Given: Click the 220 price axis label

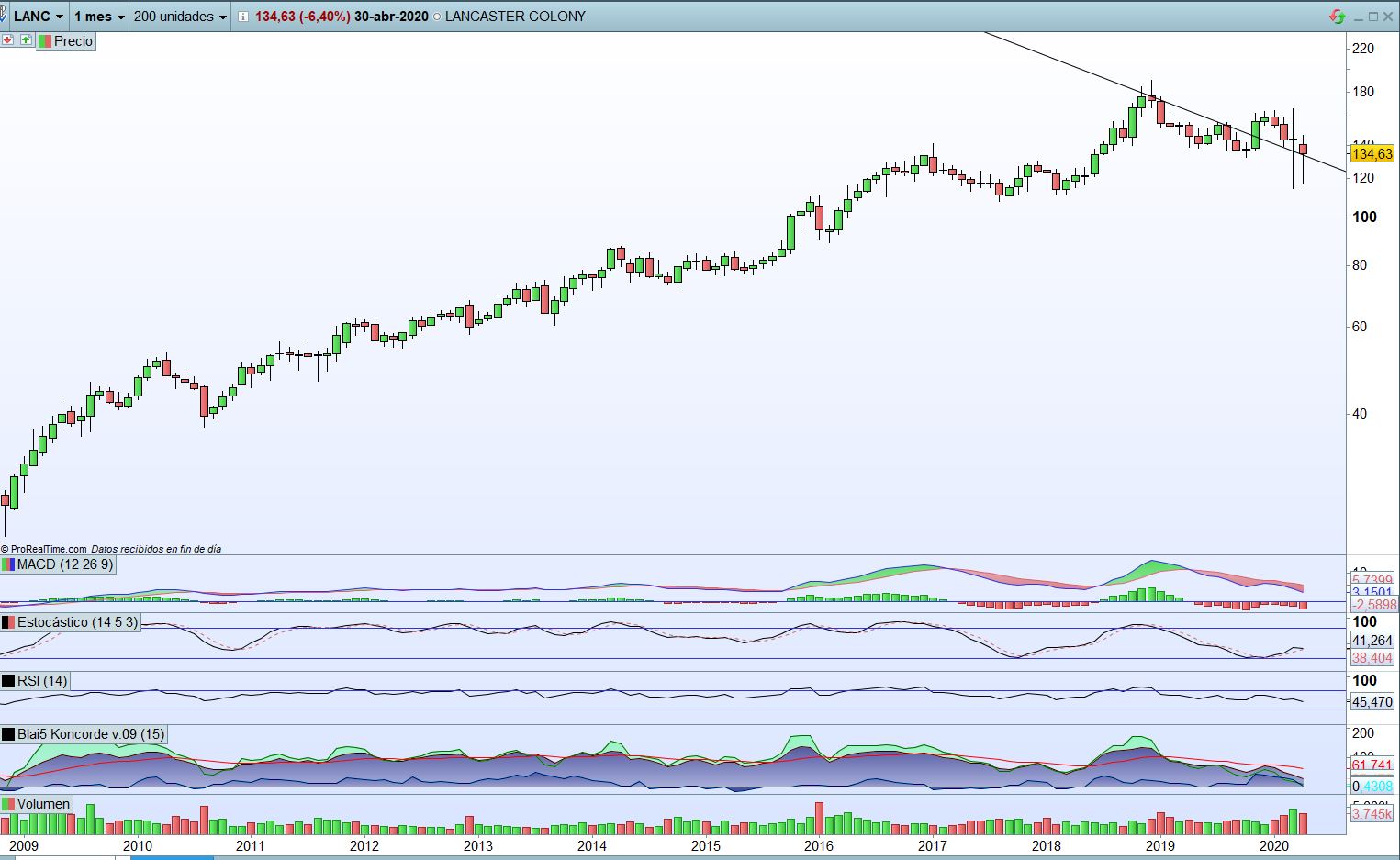Looking at the screenshot, I should 1363,49.
